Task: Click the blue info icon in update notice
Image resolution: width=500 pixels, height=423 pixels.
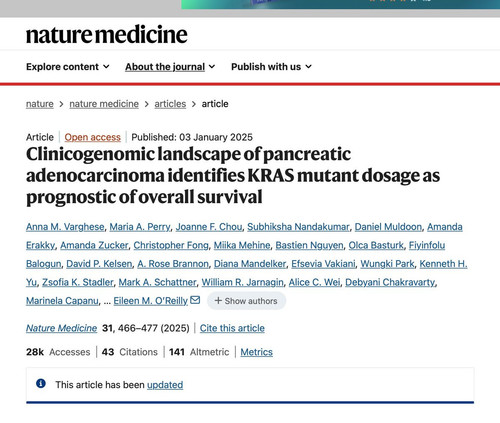Action: tap(41, 384)
